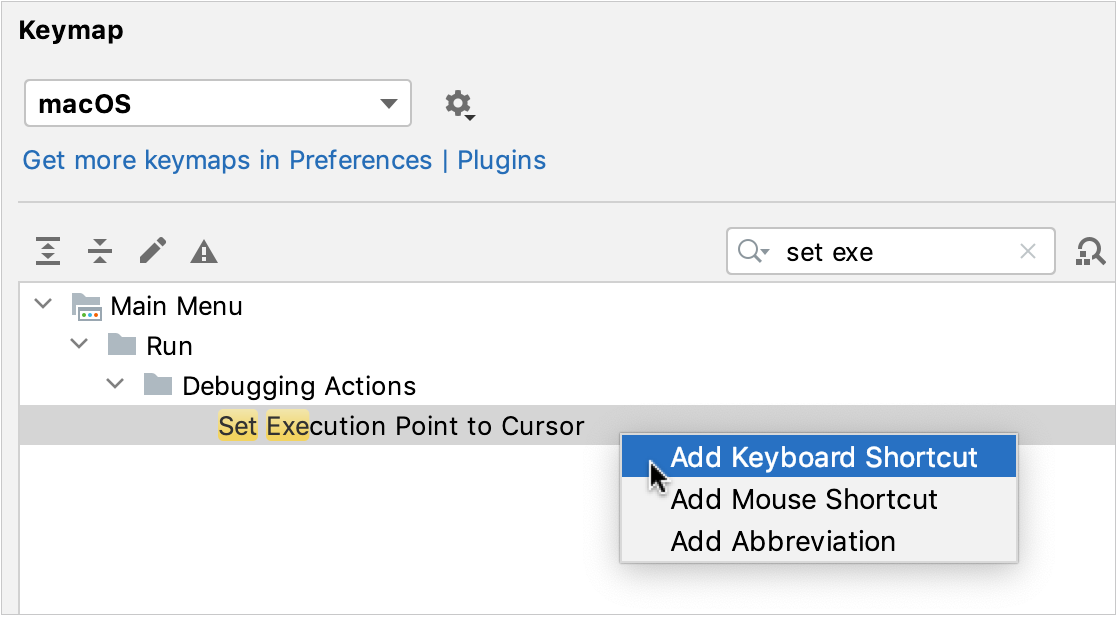The width and height of the screenshot is (1117, 617).
Task: Open the shortcut conflicts warning icon
Action: point(203,251)
